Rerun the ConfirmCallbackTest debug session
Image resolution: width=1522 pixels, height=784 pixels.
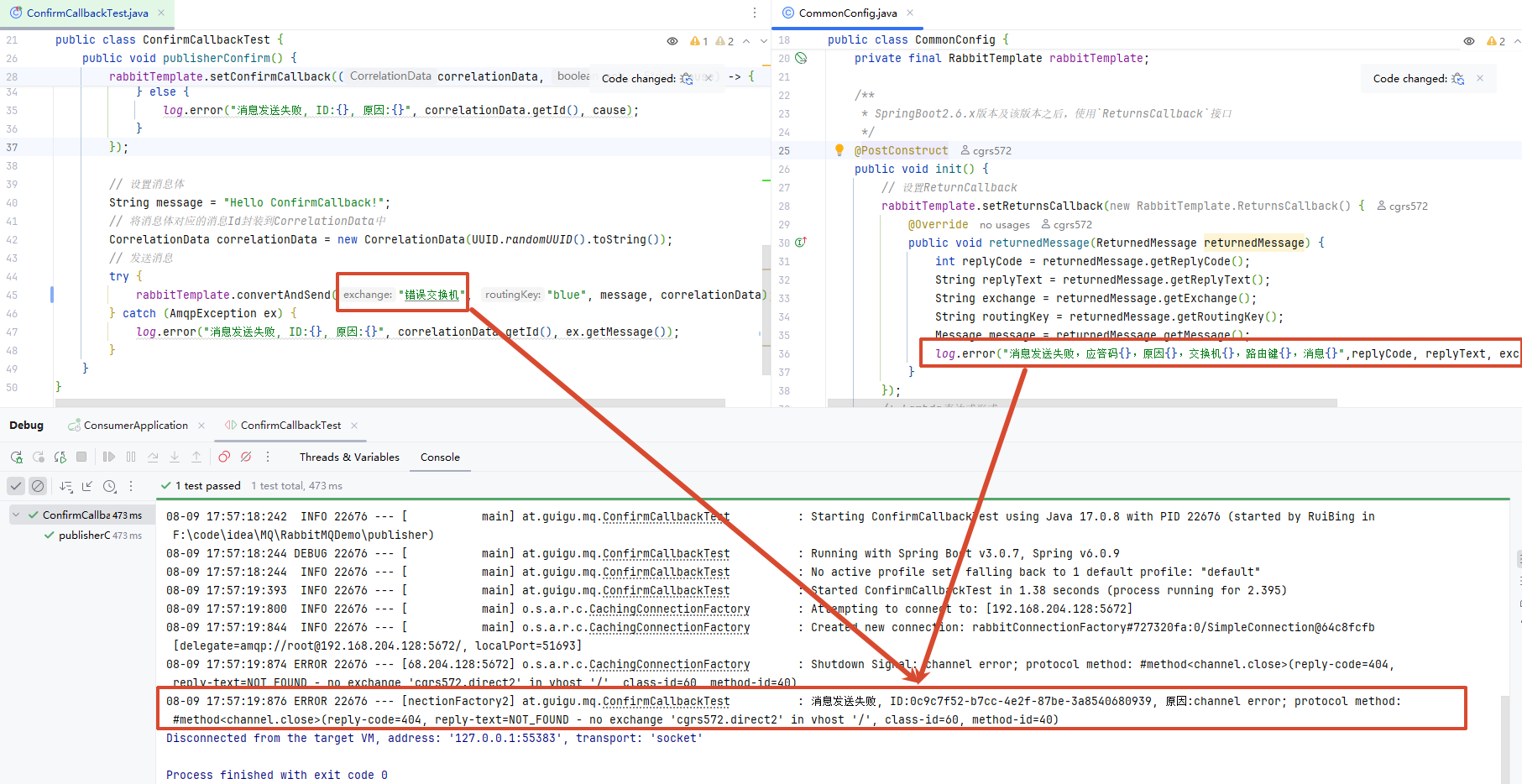[16, 457]
